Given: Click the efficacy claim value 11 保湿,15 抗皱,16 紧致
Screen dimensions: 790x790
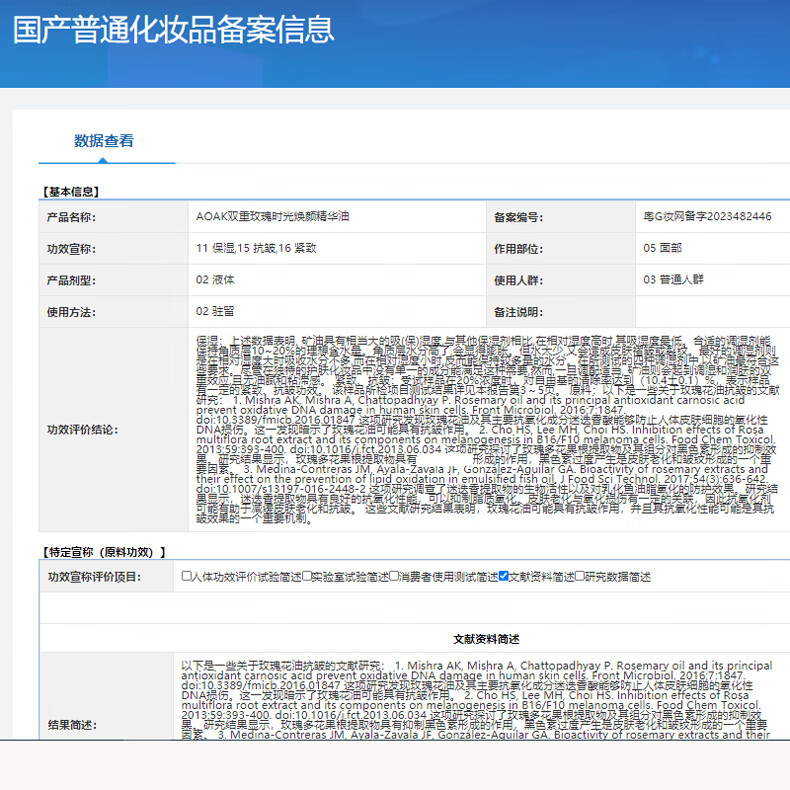Looking at the screenshot, I should pyautogui.click(x=256, y=248).
